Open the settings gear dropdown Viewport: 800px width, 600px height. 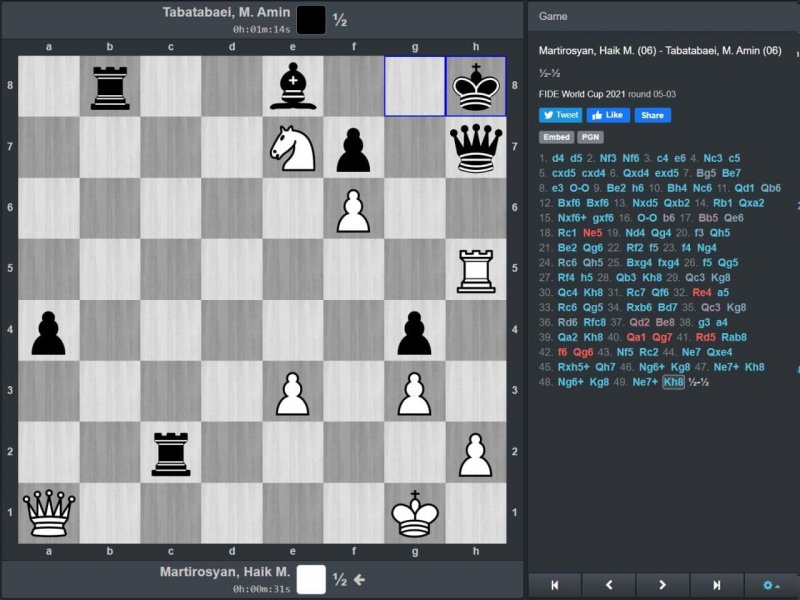[x=770, y=585]
